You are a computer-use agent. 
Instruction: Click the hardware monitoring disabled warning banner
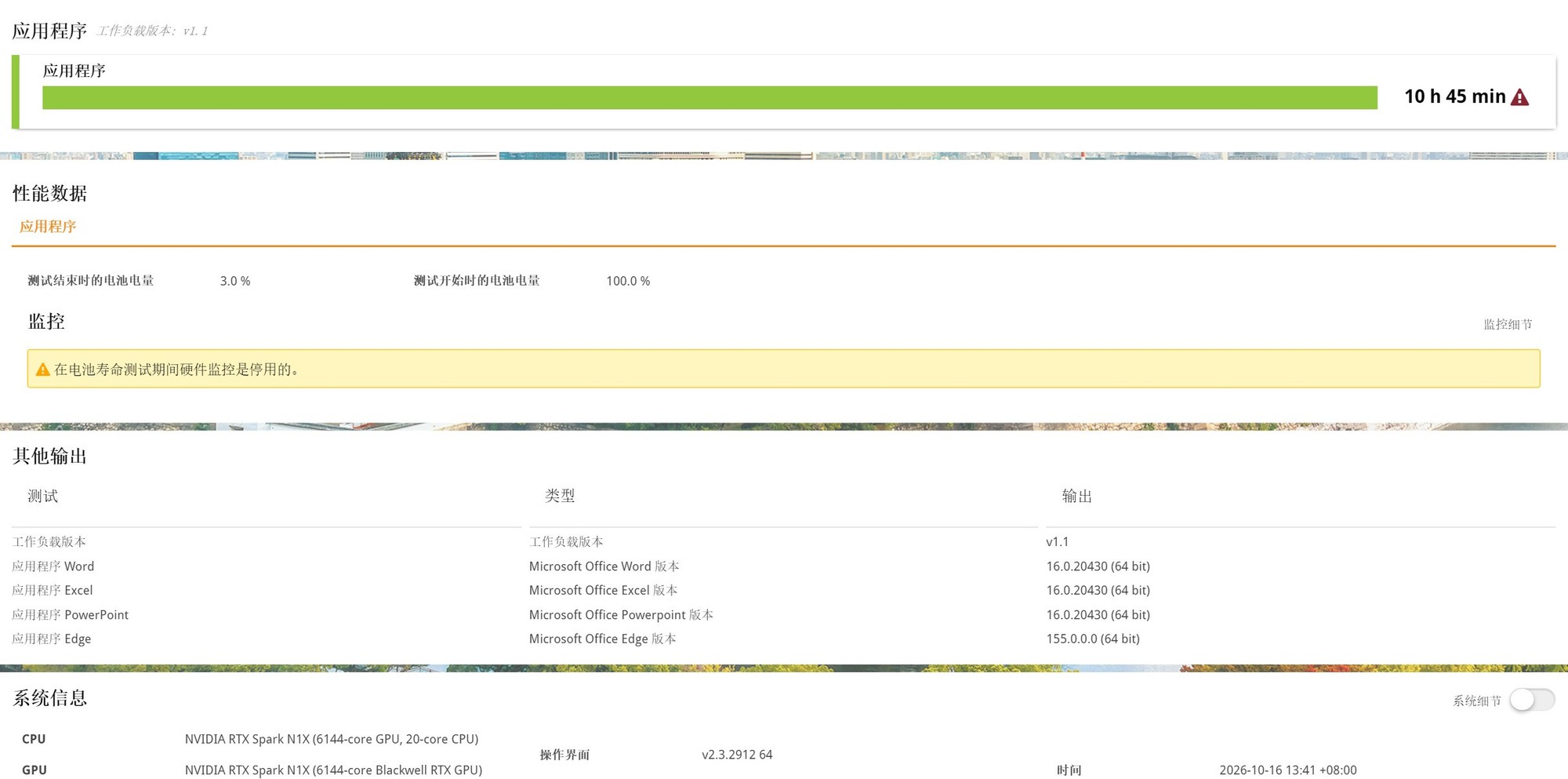(784, 369)
